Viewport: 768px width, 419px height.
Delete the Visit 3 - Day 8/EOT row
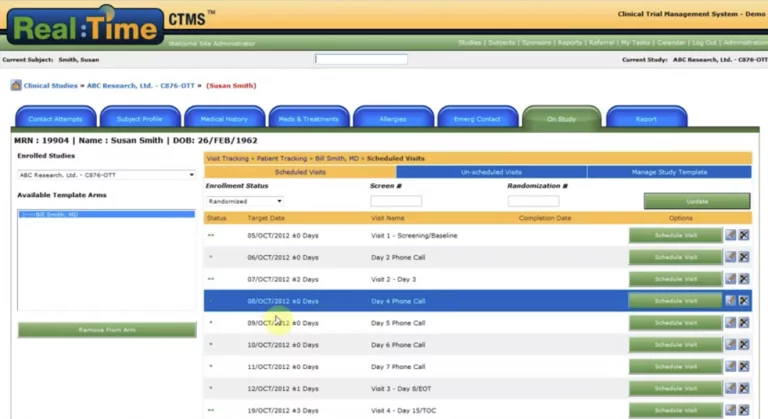744,388
